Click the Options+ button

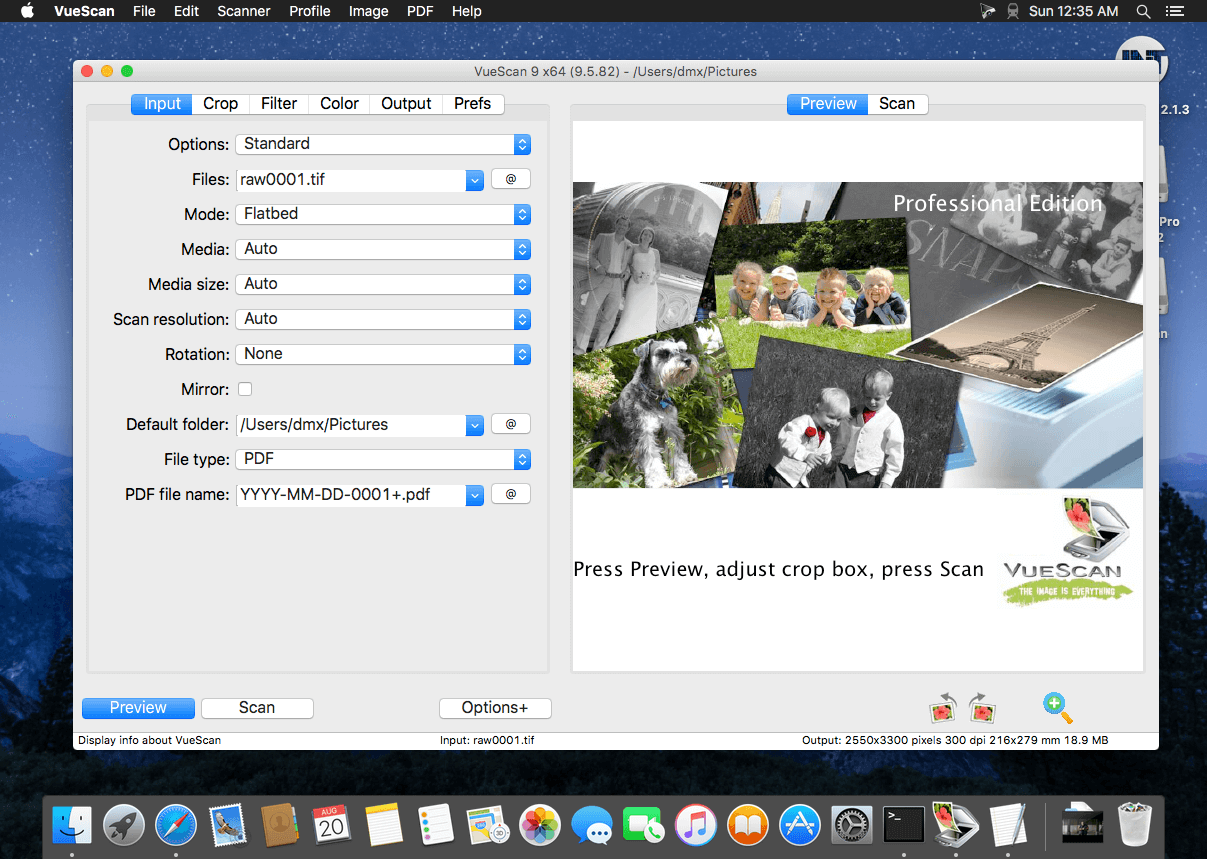(495, 708)
